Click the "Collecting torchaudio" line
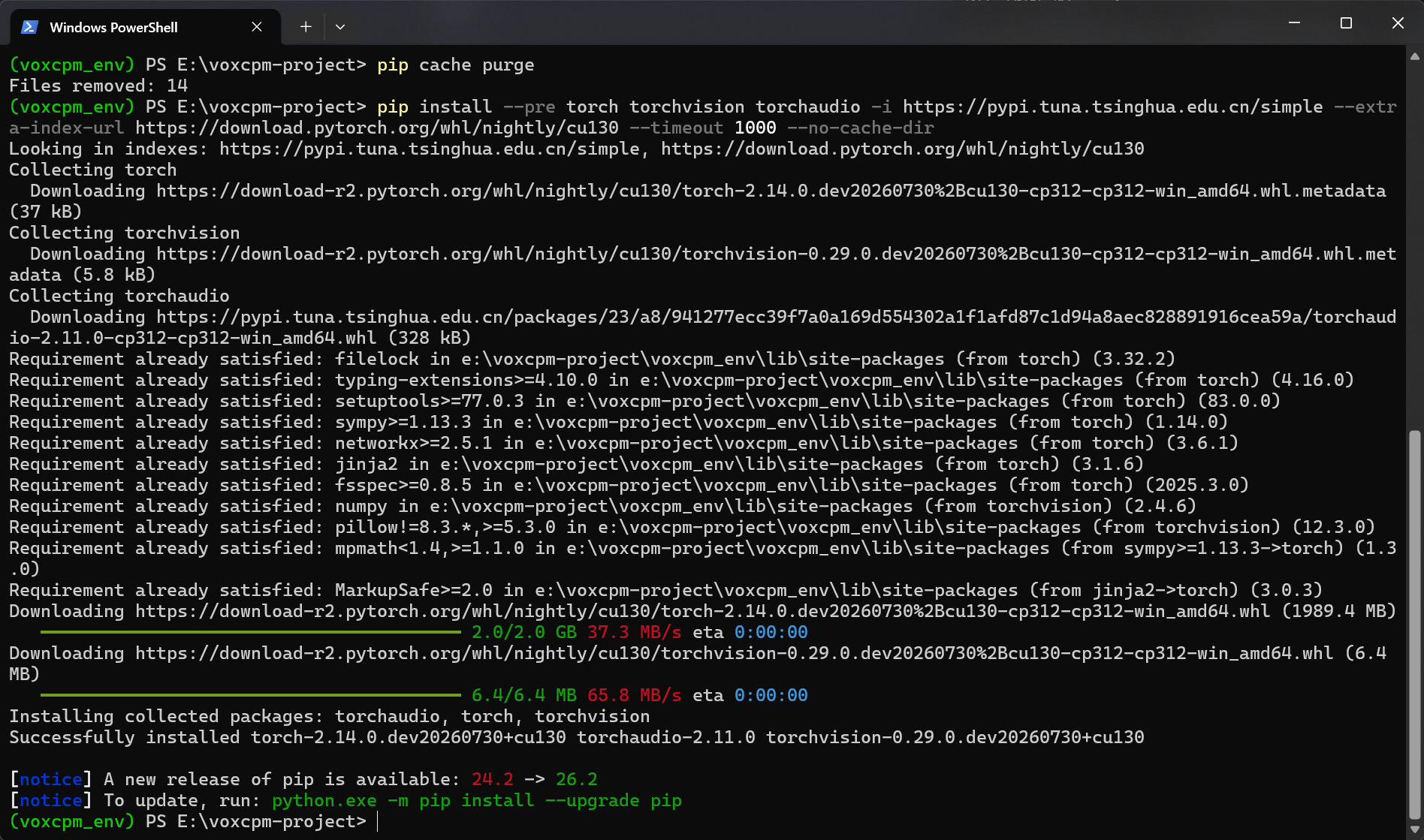 tap(119, 297)
